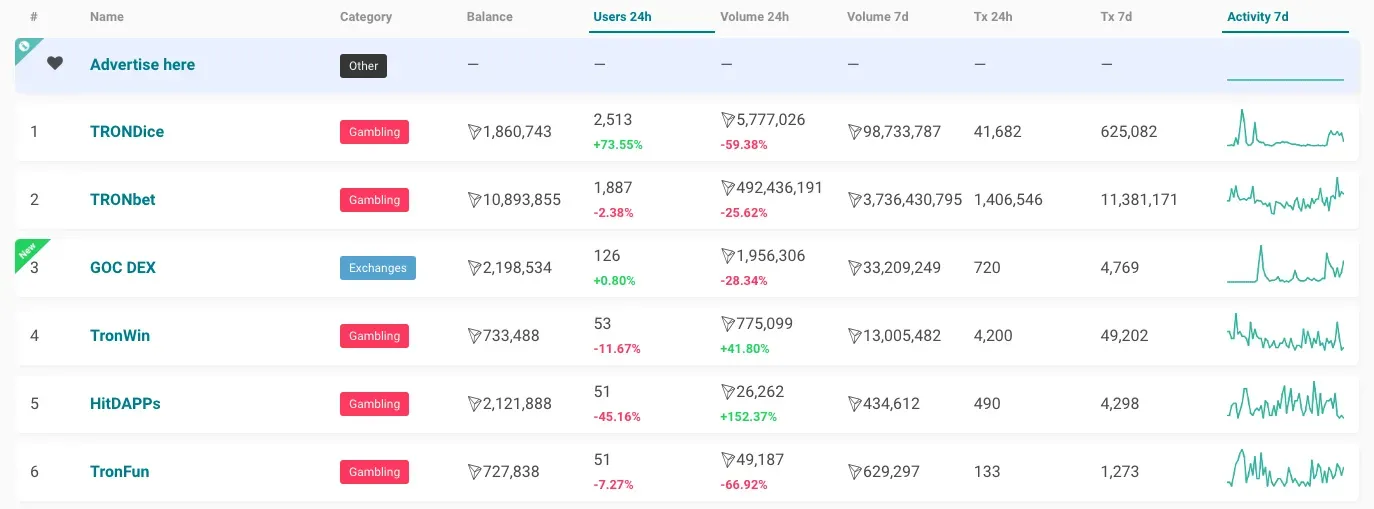
Task: Open the Advertise here link
Action: click(142, 64)
